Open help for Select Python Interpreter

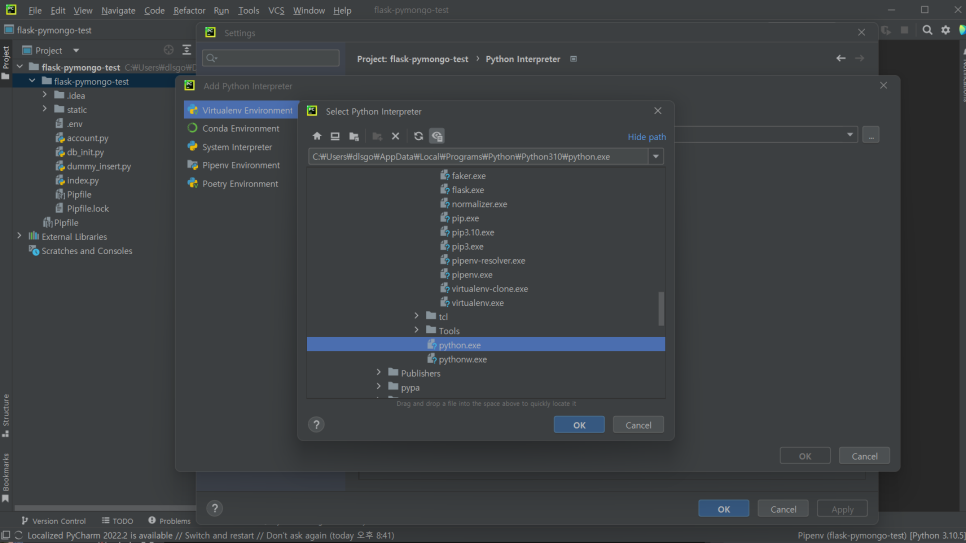click(316, 425)
